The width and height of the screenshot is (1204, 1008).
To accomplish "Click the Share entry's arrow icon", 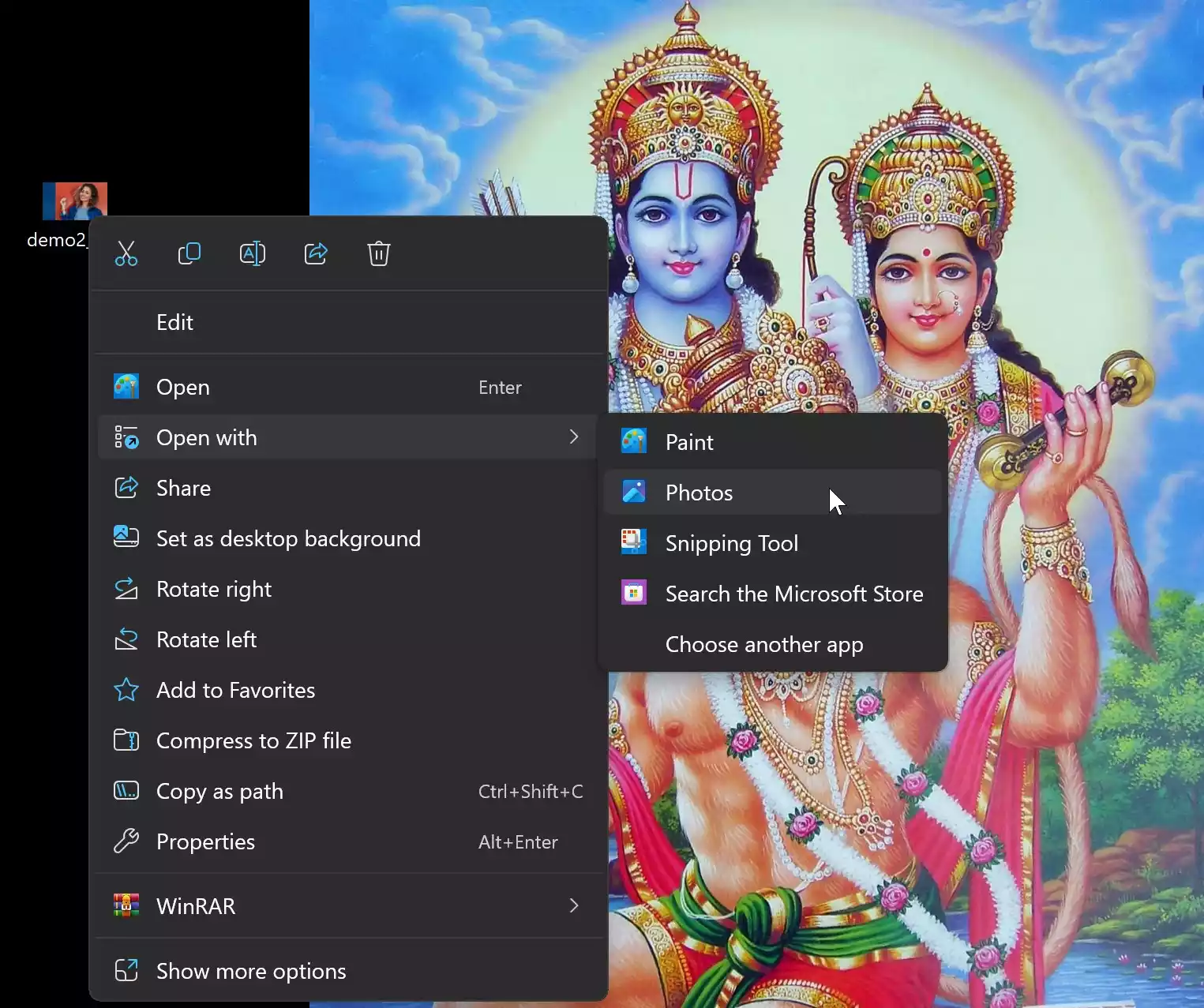I will 126,488.
